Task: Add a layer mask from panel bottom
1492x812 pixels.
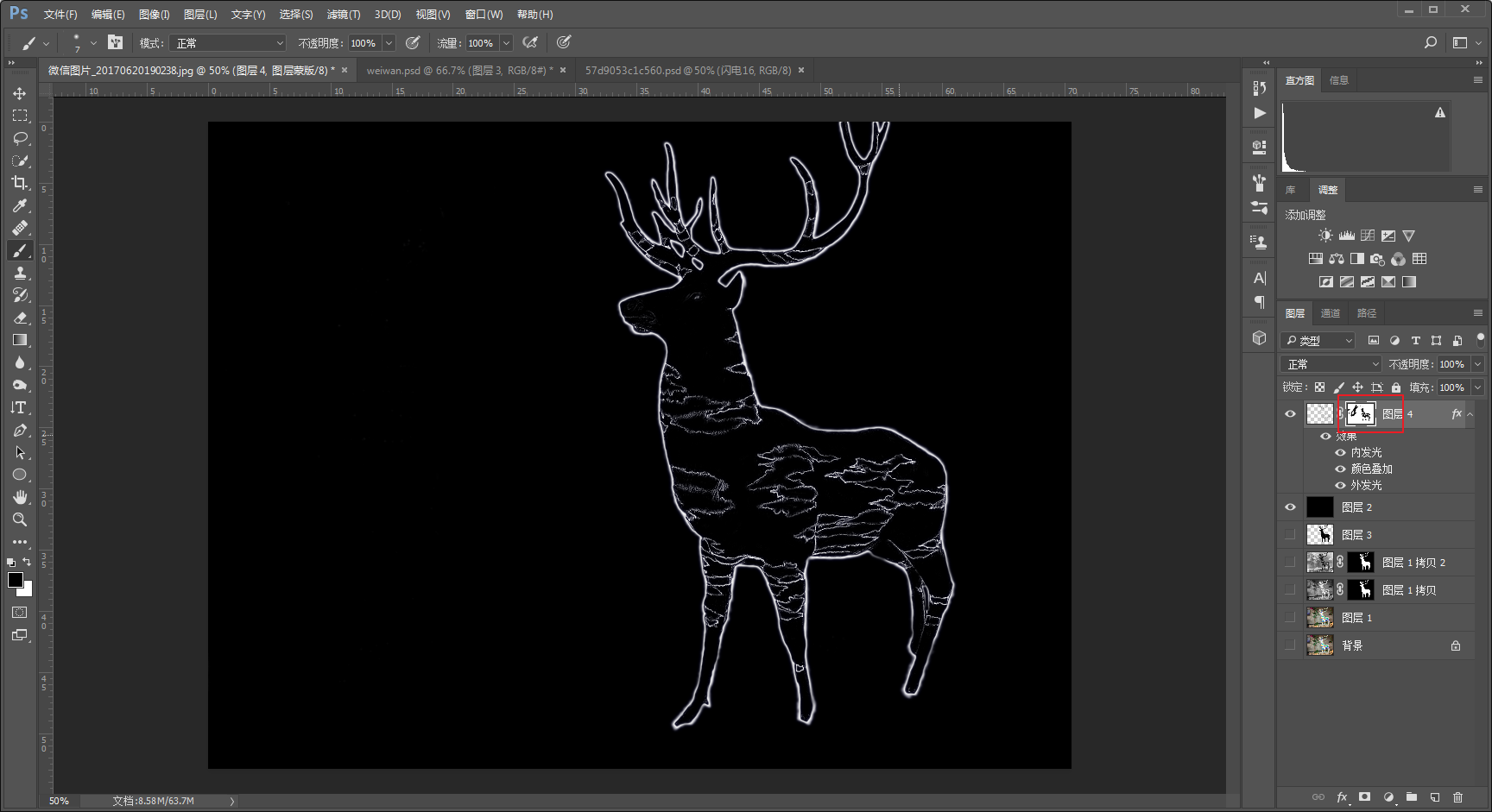Action: (1364, 797)
